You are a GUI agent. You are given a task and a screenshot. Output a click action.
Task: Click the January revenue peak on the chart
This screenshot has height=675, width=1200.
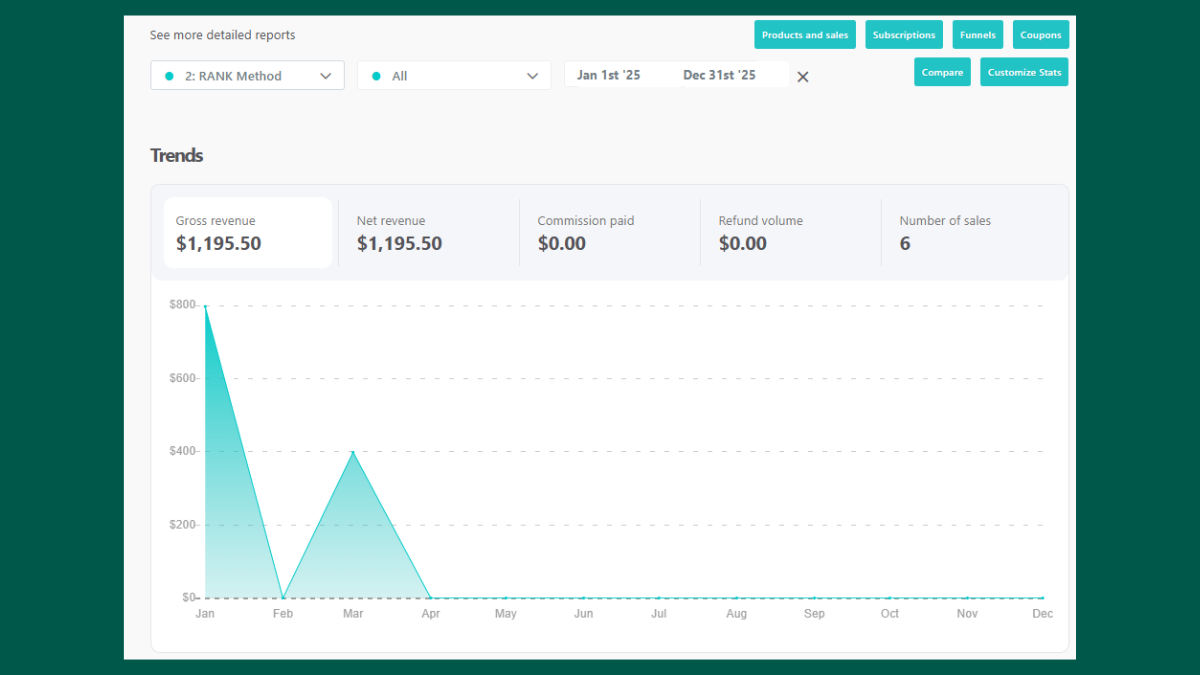point(205,306)
